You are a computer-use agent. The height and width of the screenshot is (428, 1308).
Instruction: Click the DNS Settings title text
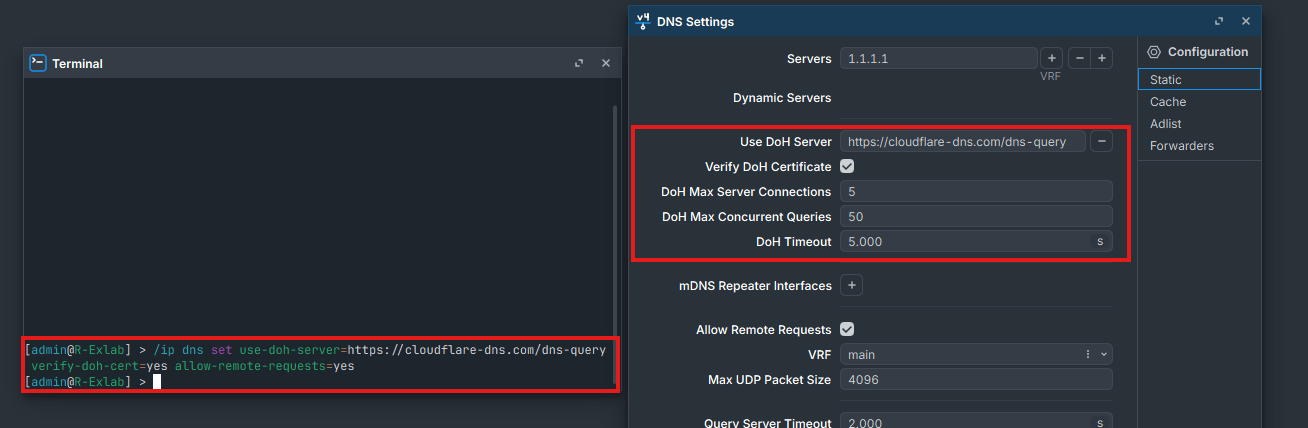pos(695,21)
